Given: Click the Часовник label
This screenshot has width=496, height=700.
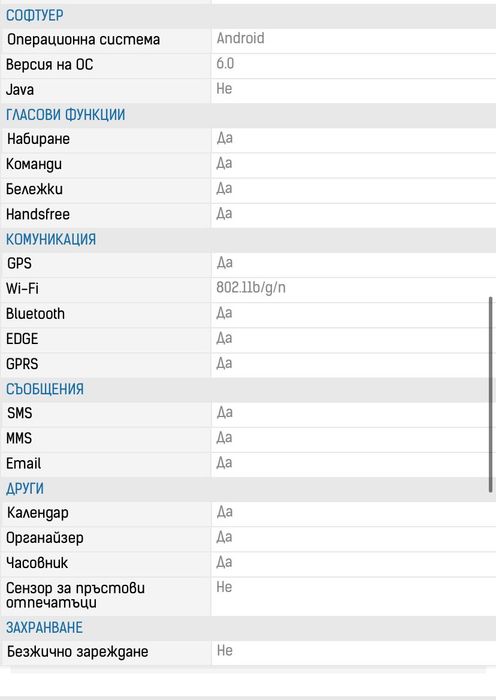Looking at the screenshot, I should (x=37, y=563).
